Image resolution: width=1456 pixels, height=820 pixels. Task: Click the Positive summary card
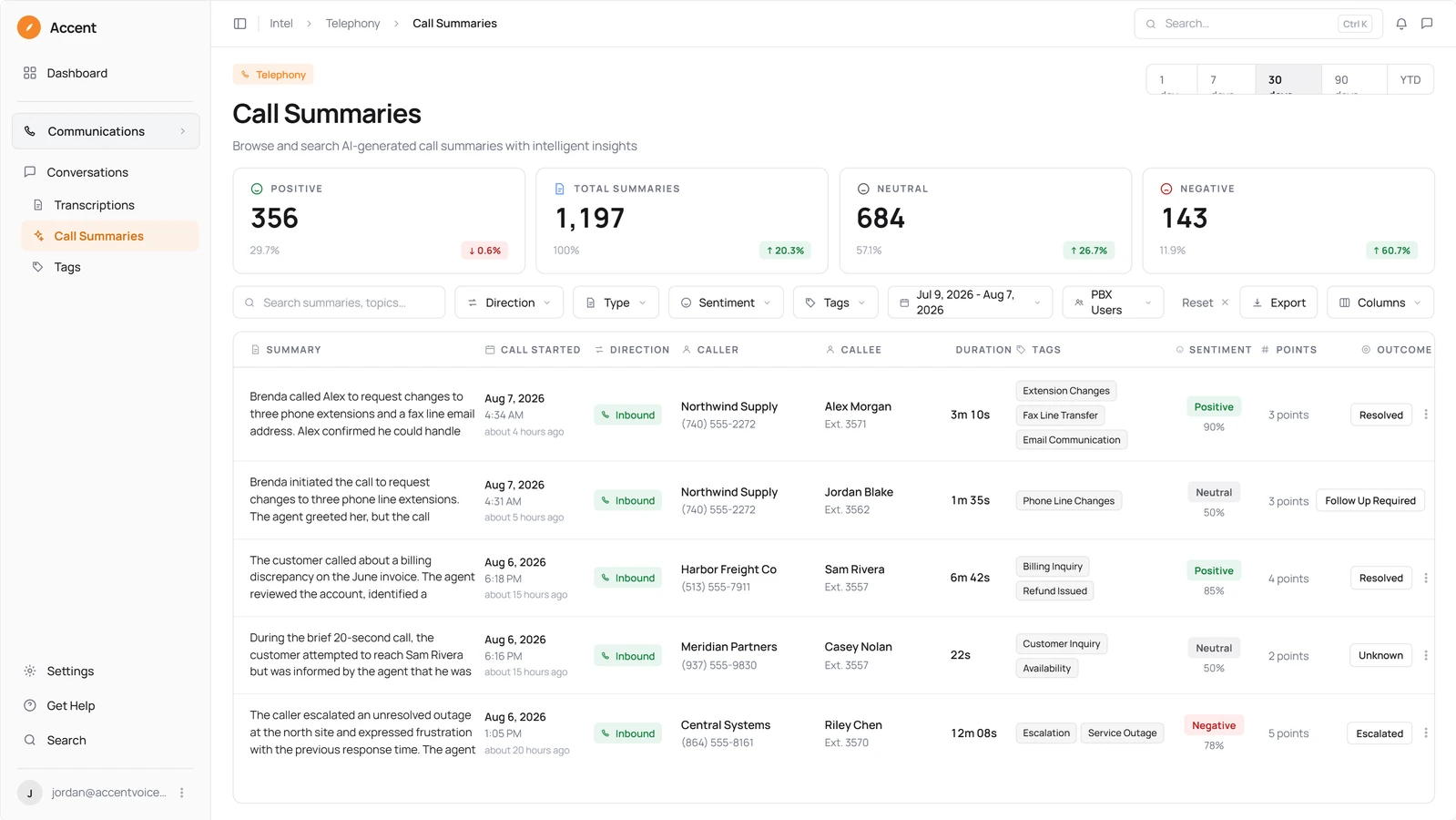click(x=379, y=220)
